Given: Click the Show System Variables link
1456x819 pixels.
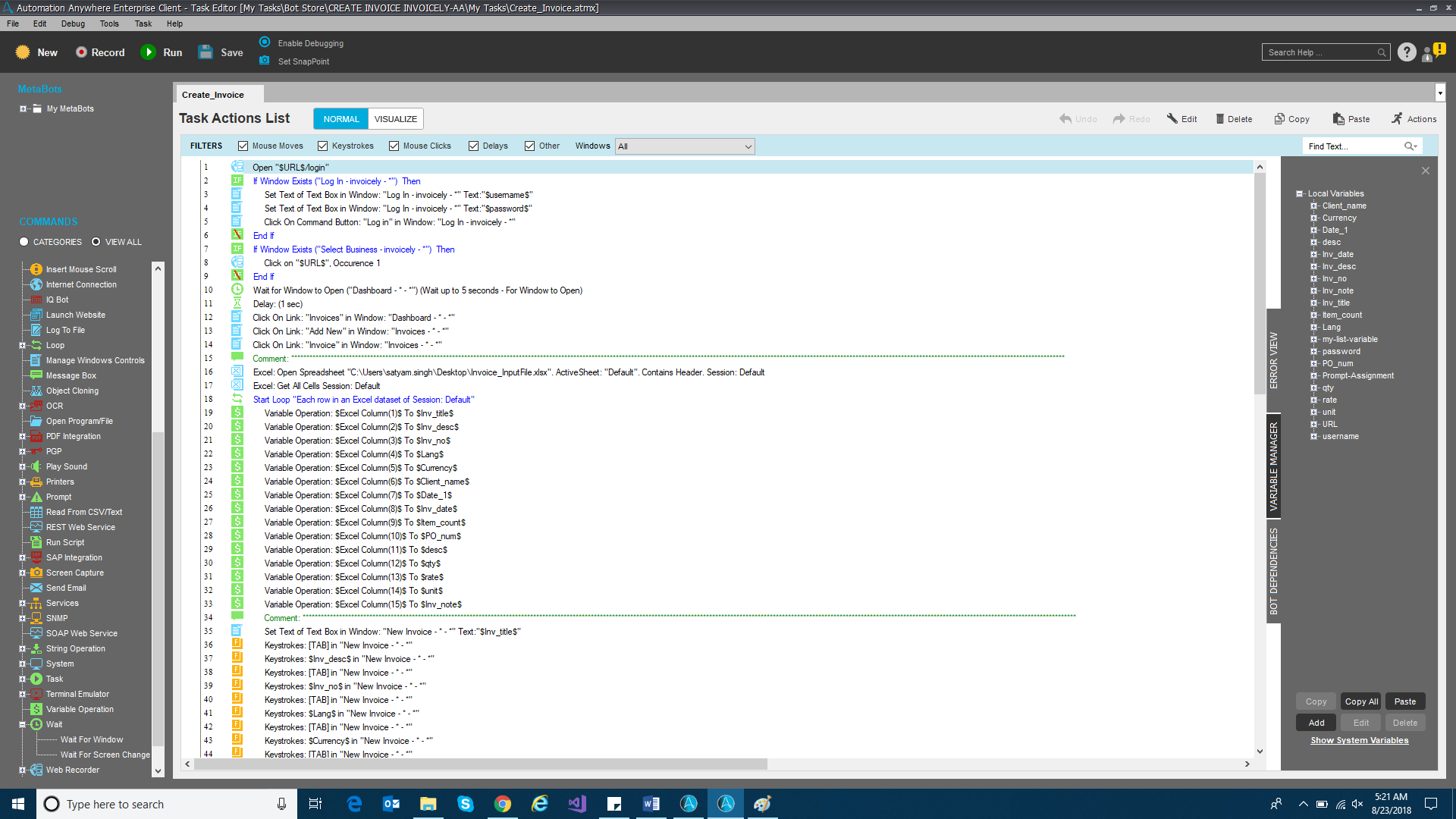Looking at the screenshot, I should pyautogui.click(x=1359, y=740).
